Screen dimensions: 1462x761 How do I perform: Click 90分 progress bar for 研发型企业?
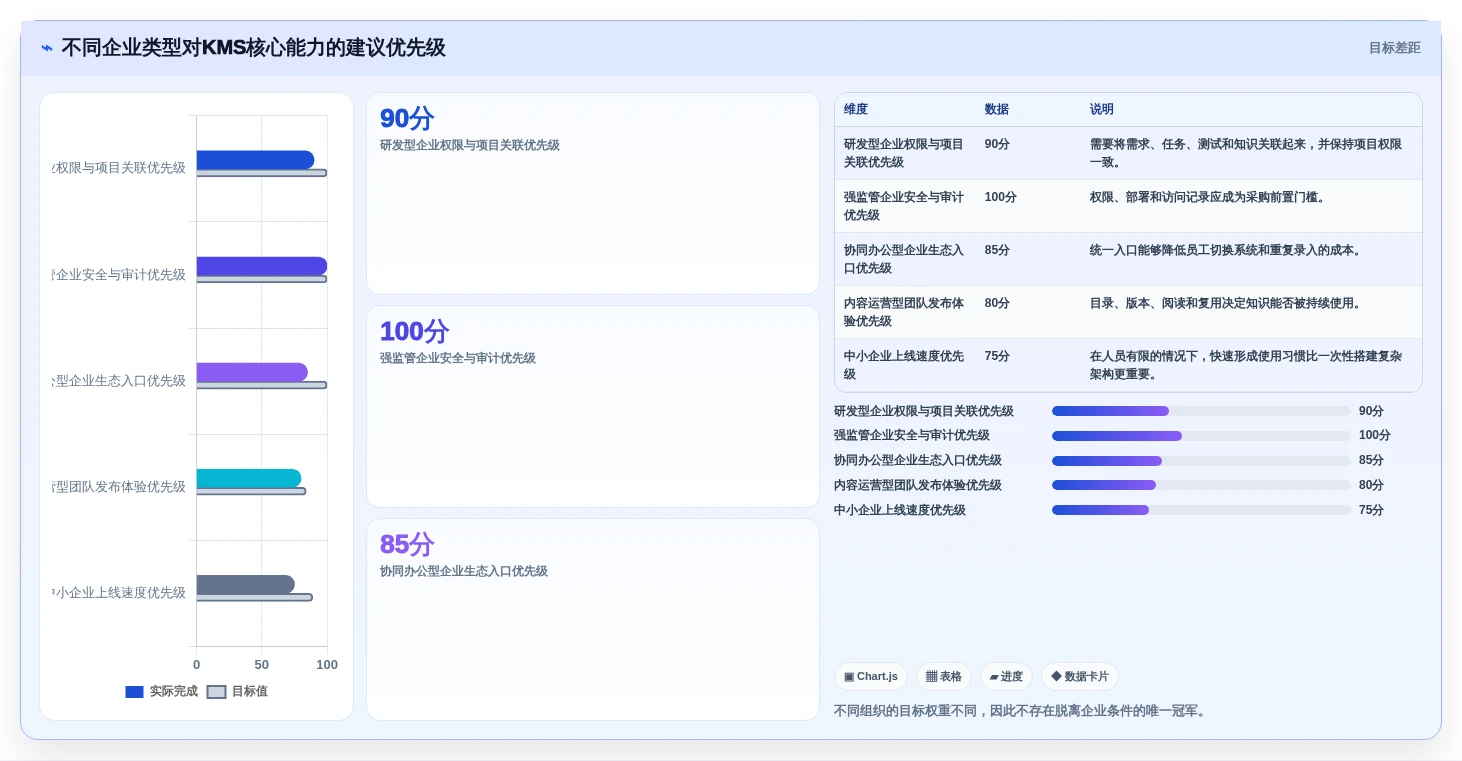pos(1201,411)
